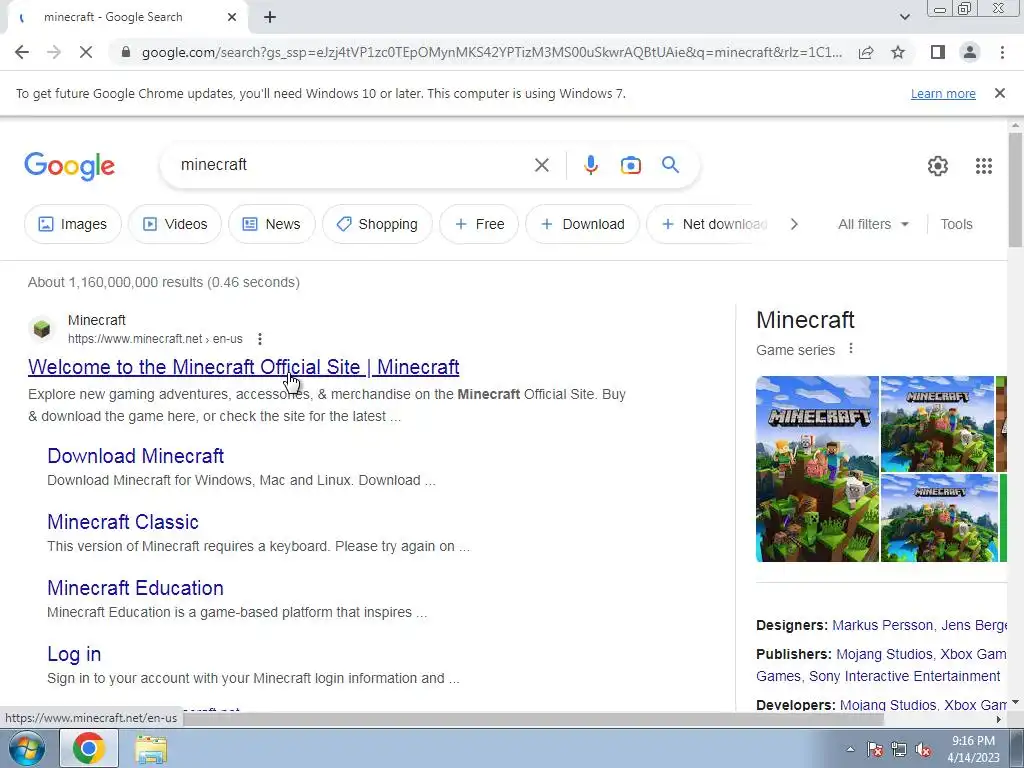
Task: Open the Minecraft Education sitelink
Action: 135,588
